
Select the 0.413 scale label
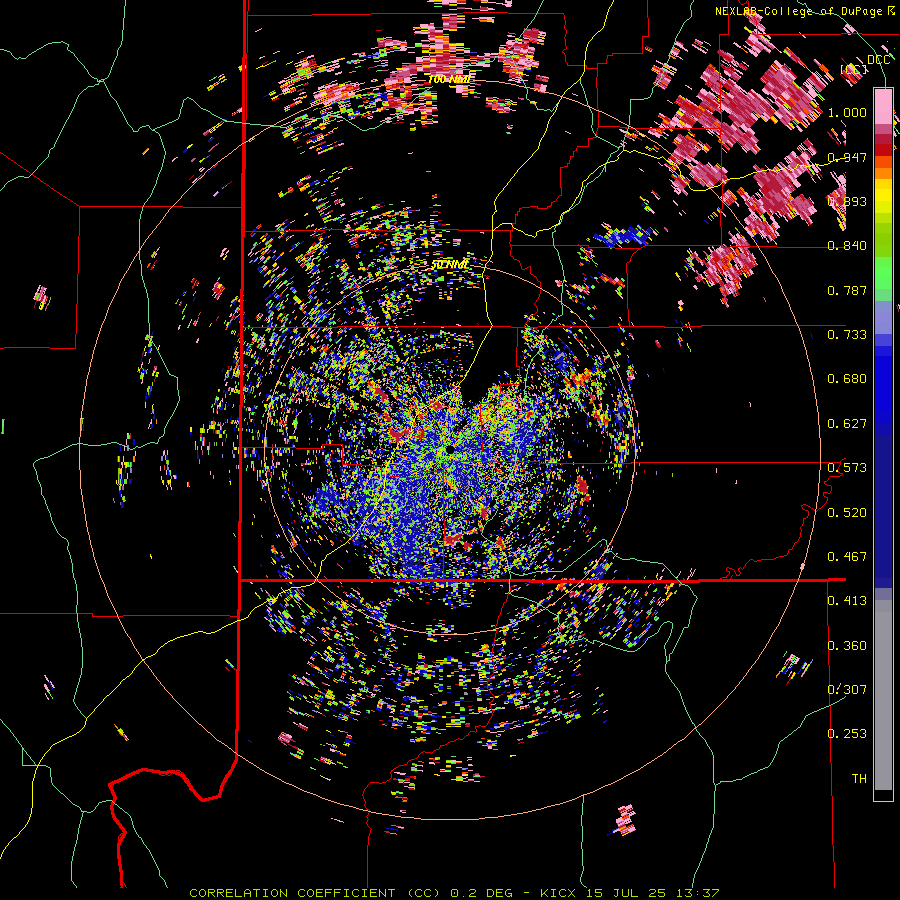click(847, 601)
